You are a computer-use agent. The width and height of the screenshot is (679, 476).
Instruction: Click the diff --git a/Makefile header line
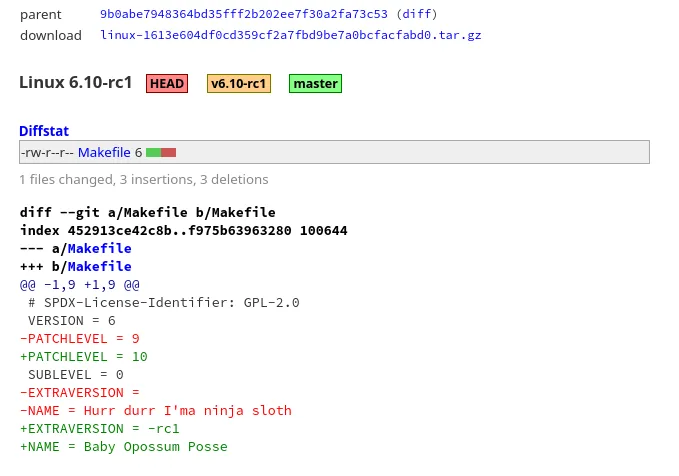point(148,213)
